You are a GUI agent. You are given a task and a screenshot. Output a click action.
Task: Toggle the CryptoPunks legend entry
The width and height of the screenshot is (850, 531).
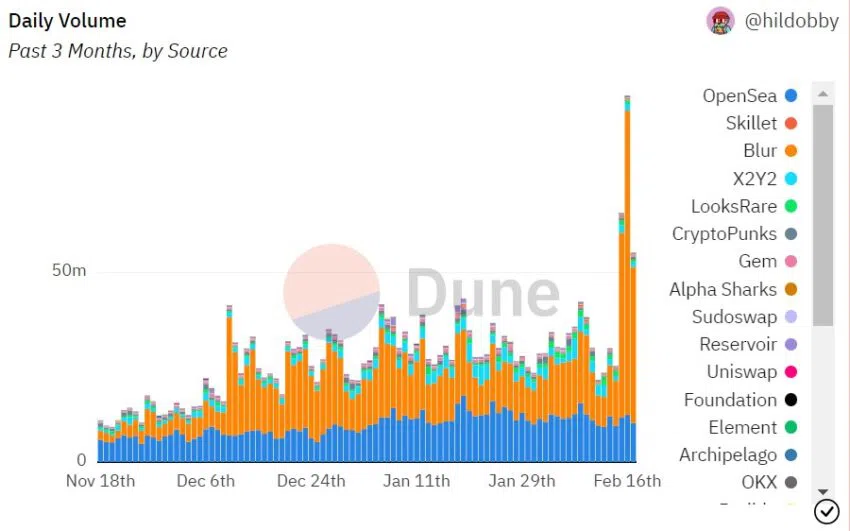tap(735, 234)
